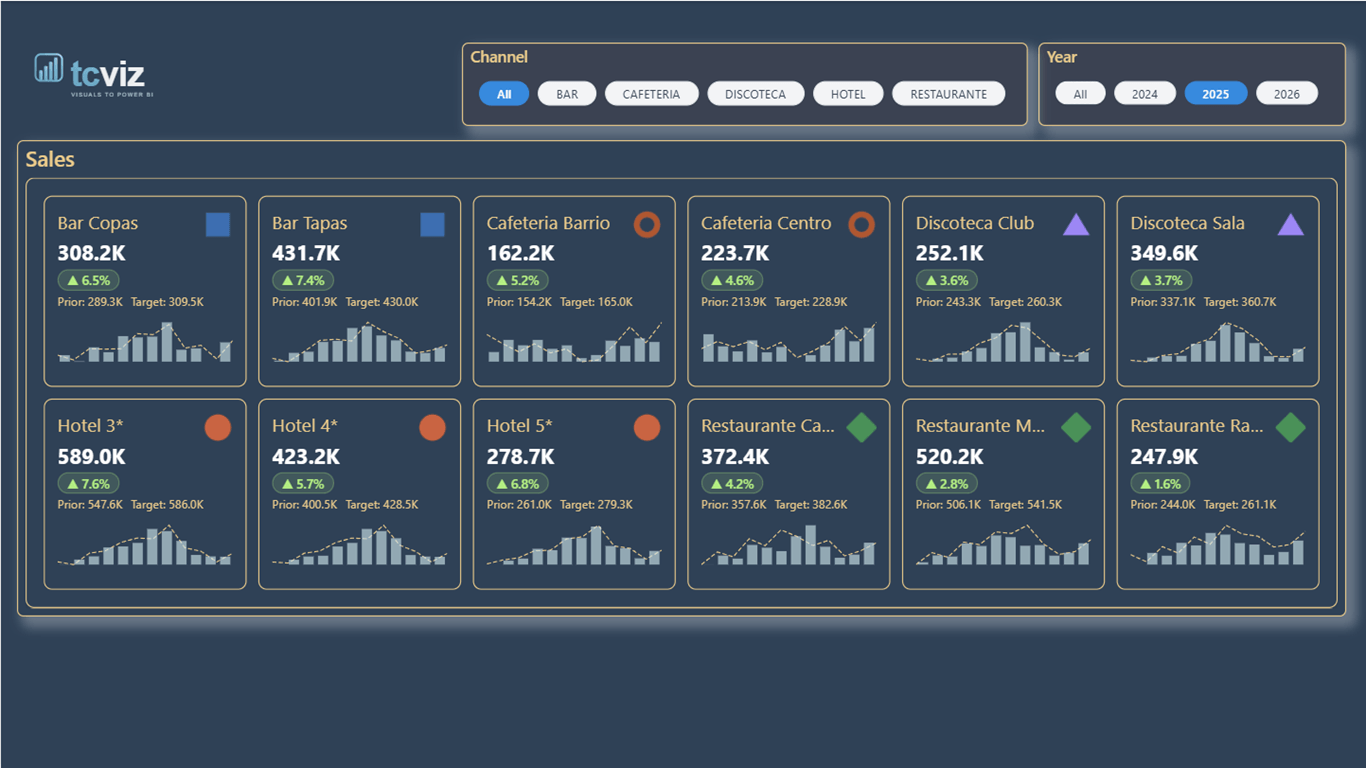Image resolution: width=1366 pixels, height=768 pixels.
Task: Click the 1.6% growth badge on Restaurante Ra...
Action: 1161,484
